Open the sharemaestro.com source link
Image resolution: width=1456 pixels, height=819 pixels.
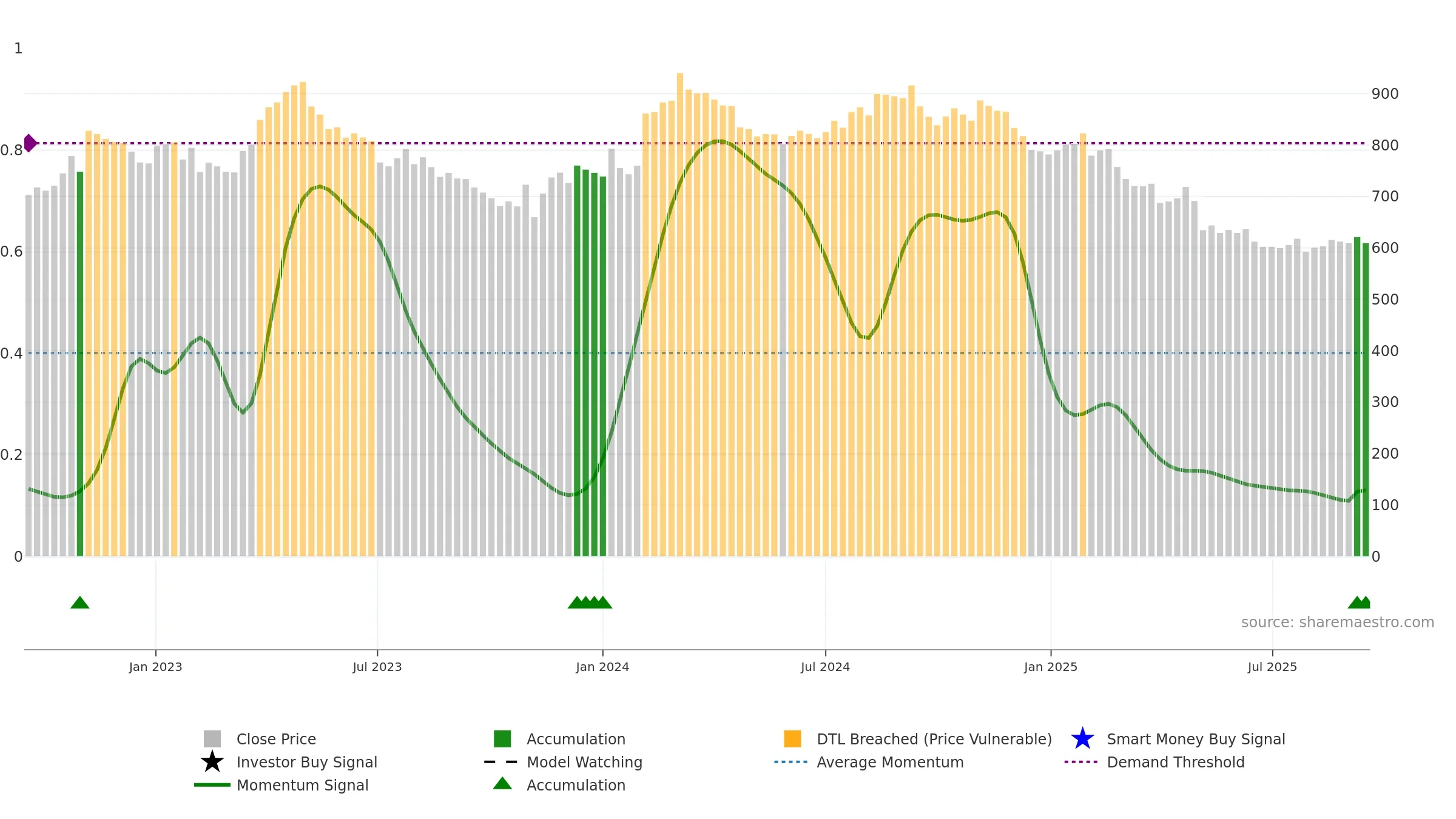click(1337, 622)
